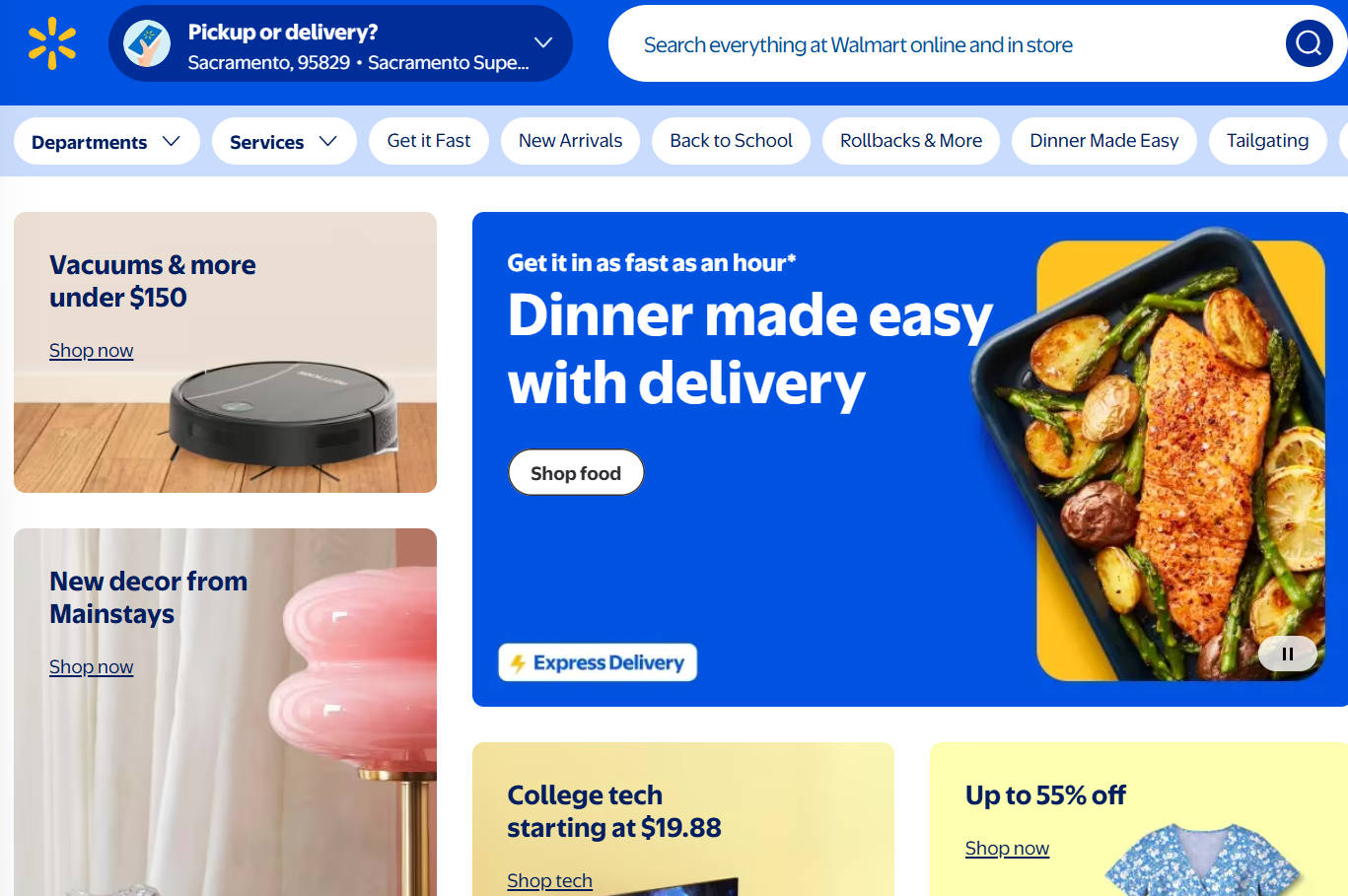Open Rollbacks & More category
Image resolution: width=1348 pixels, height=896 pixels.
(x=911, y=141)
